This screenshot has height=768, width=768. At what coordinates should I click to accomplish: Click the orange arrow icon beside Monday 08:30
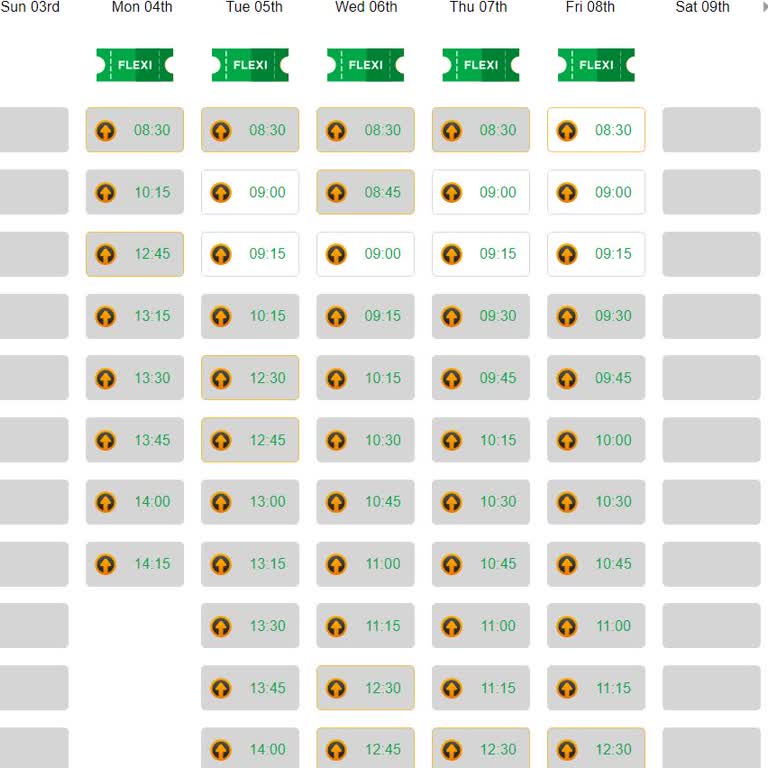(x=106, y=130)
